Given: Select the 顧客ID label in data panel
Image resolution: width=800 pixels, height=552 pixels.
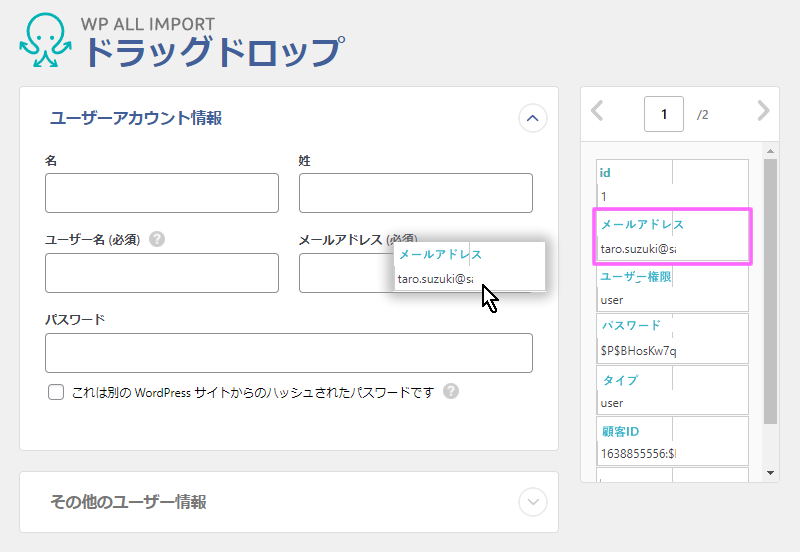Looking at the screenshot, I should coord(620,432).
